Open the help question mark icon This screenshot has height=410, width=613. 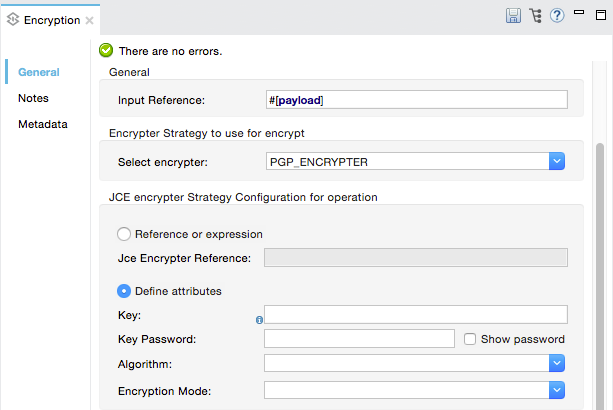click(x=557, y=16)
